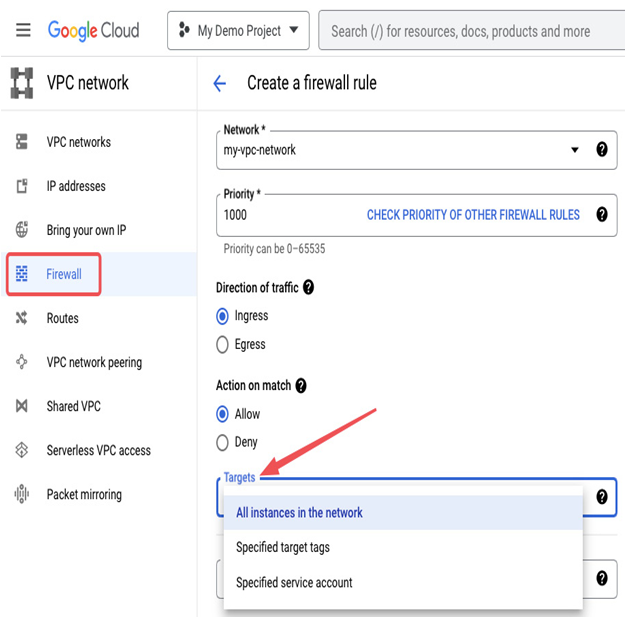This screenshot has width=636, height=619.
Task: Open the My Demo Project selector
Action: point(238,31)
